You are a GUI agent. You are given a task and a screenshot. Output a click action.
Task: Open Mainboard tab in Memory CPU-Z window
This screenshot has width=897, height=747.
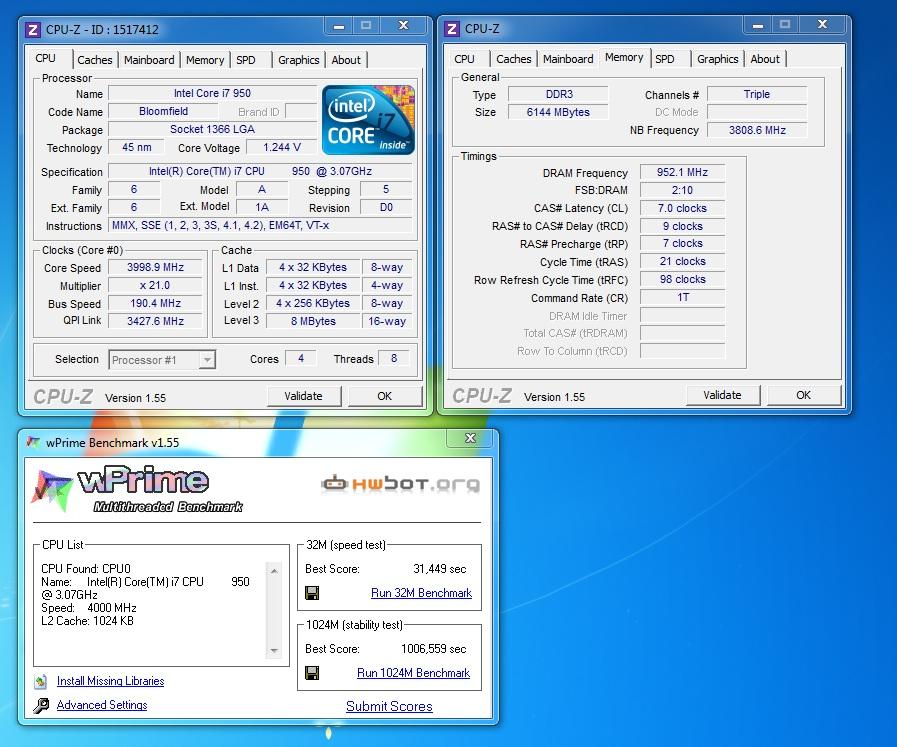click(x=568, y=59)
